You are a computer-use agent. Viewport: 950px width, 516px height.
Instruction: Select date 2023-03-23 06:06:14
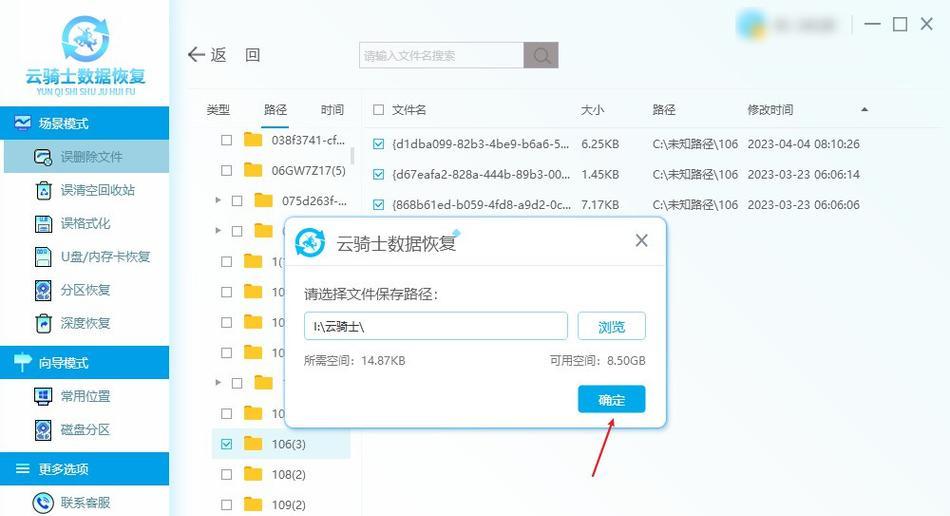pos(803,174)
